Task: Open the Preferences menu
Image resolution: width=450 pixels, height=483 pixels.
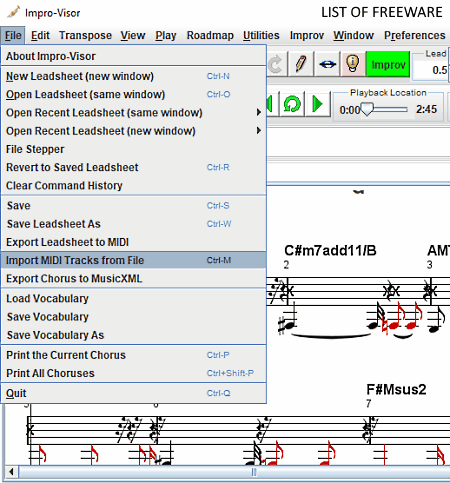Action: 415,35
